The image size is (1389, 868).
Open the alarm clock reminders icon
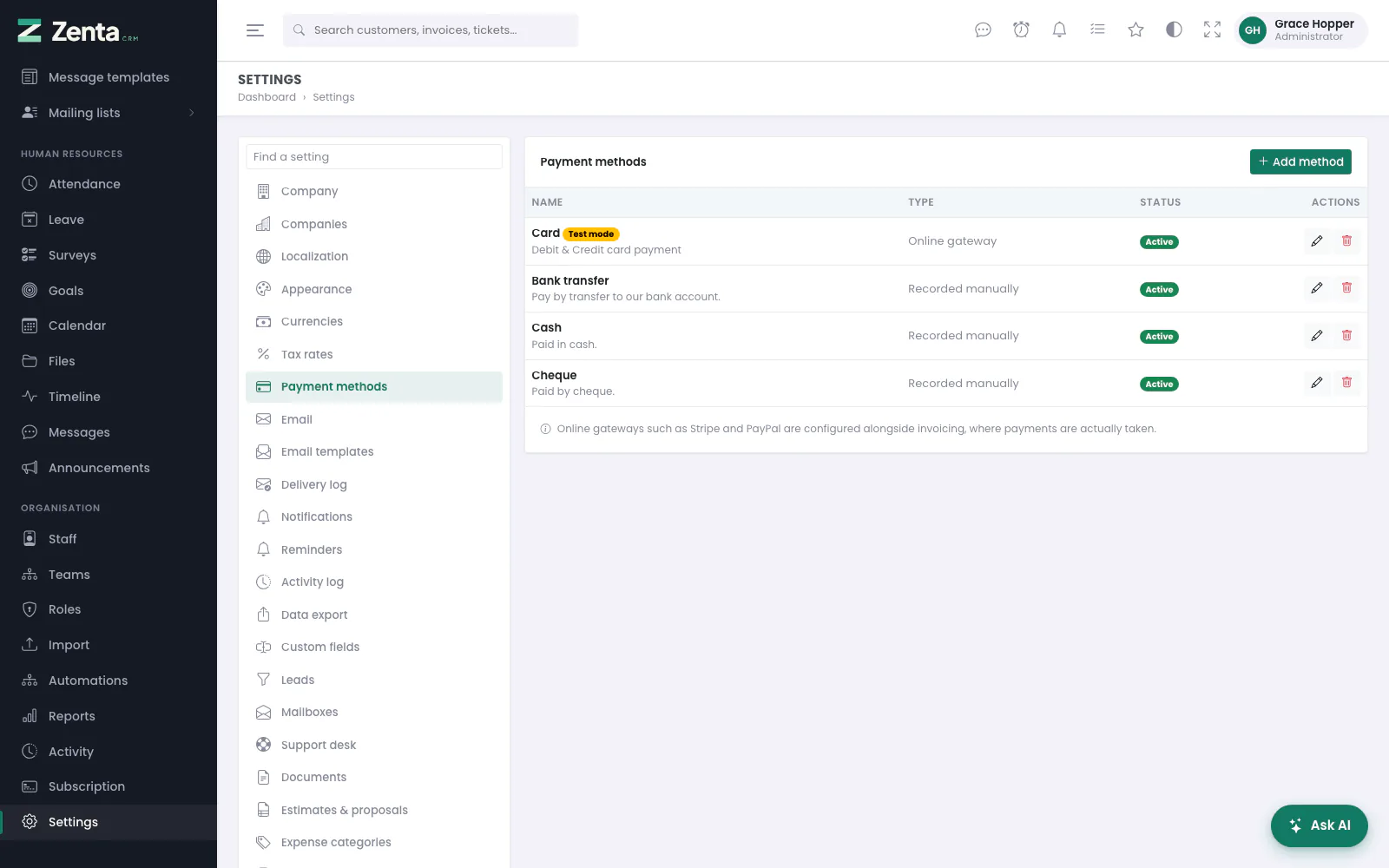pyautogui.click(x=1021, y=30)
